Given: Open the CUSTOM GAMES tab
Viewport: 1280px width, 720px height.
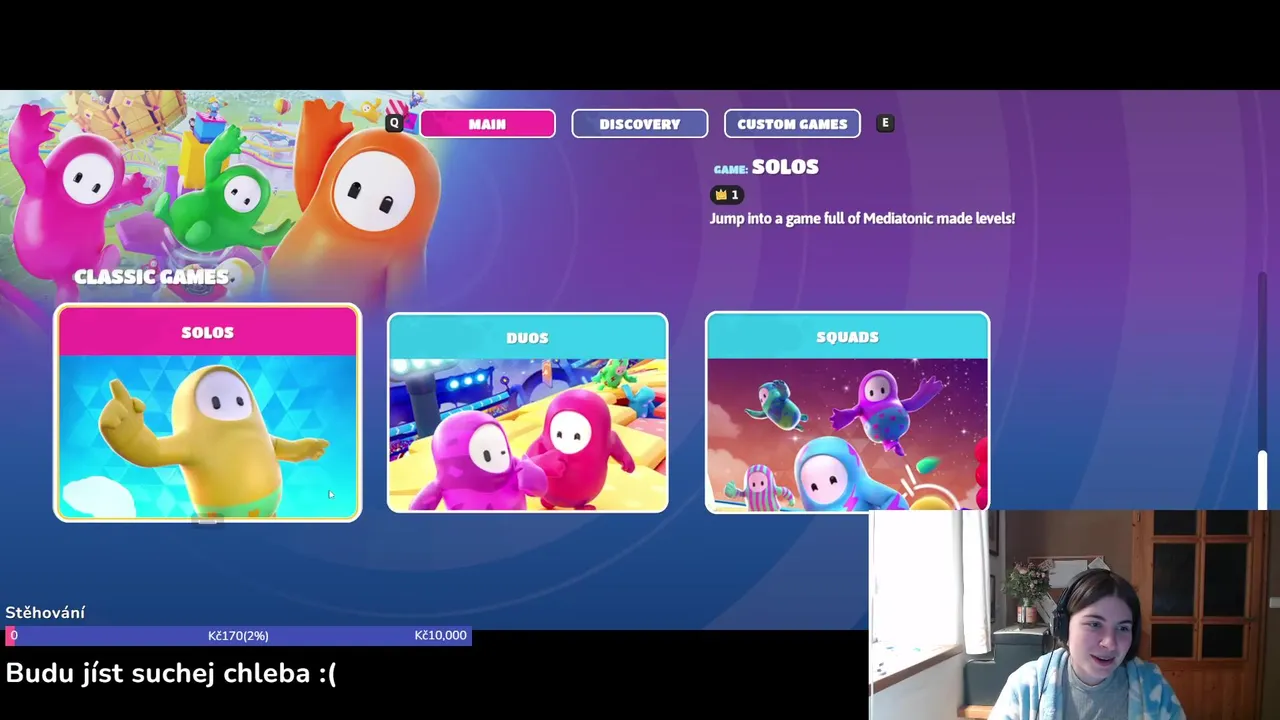Looking at the screenshot, I should 792,124.
